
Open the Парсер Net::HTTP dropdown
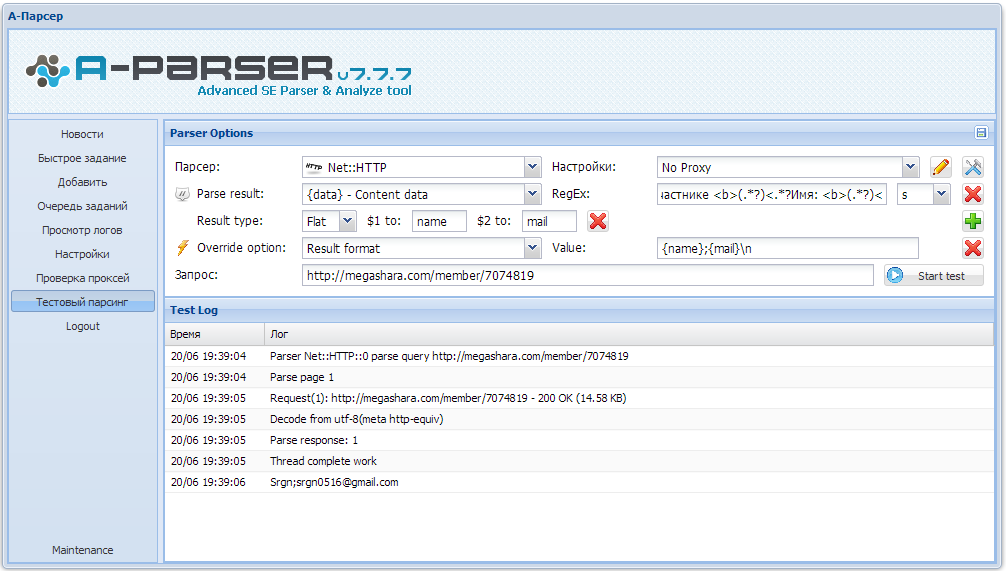click(x=533, y=167)
